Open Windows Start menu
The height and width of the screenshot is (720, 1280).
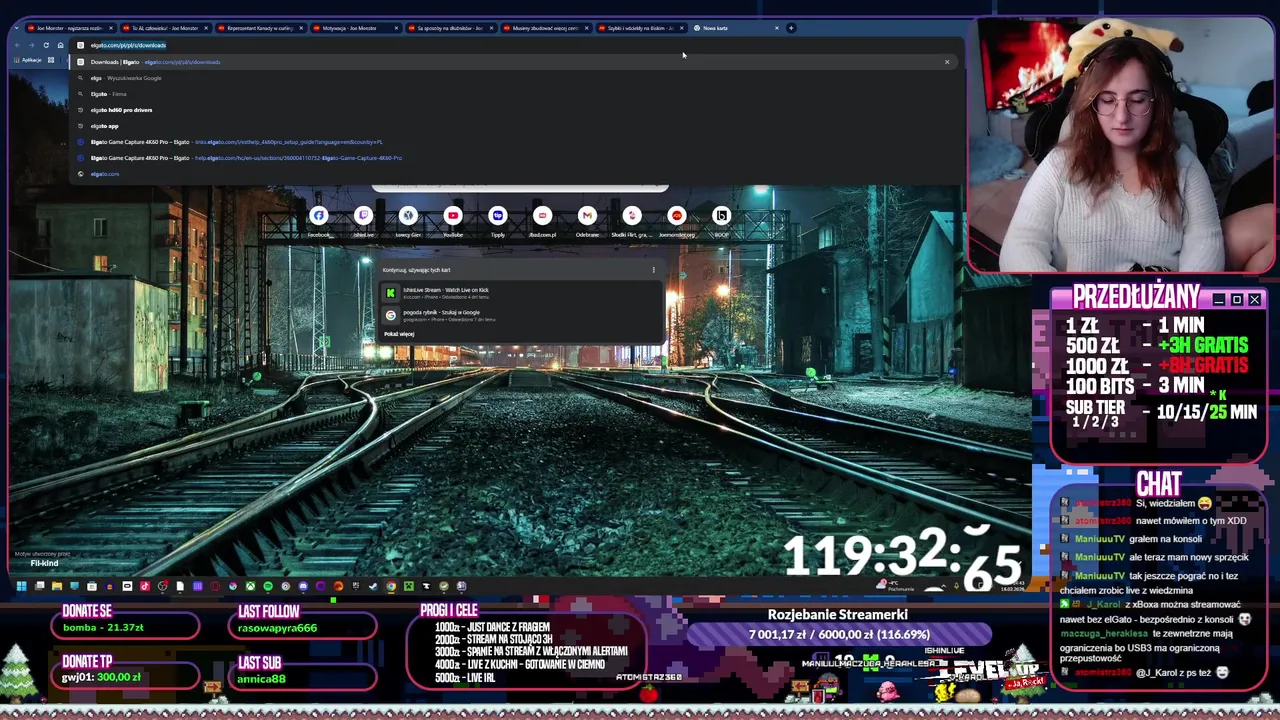tap(22, 586)
